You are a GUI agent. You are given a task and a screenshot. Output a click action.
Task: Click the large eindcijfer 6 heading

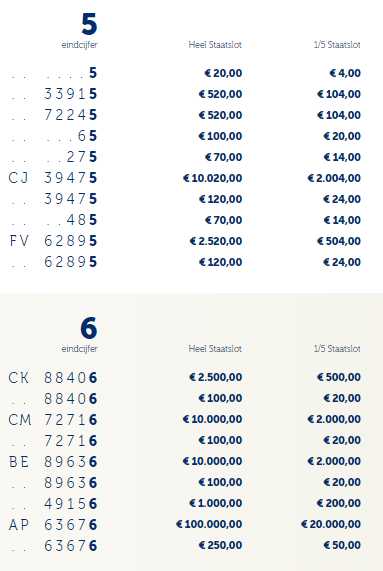(x=89, y=328)
